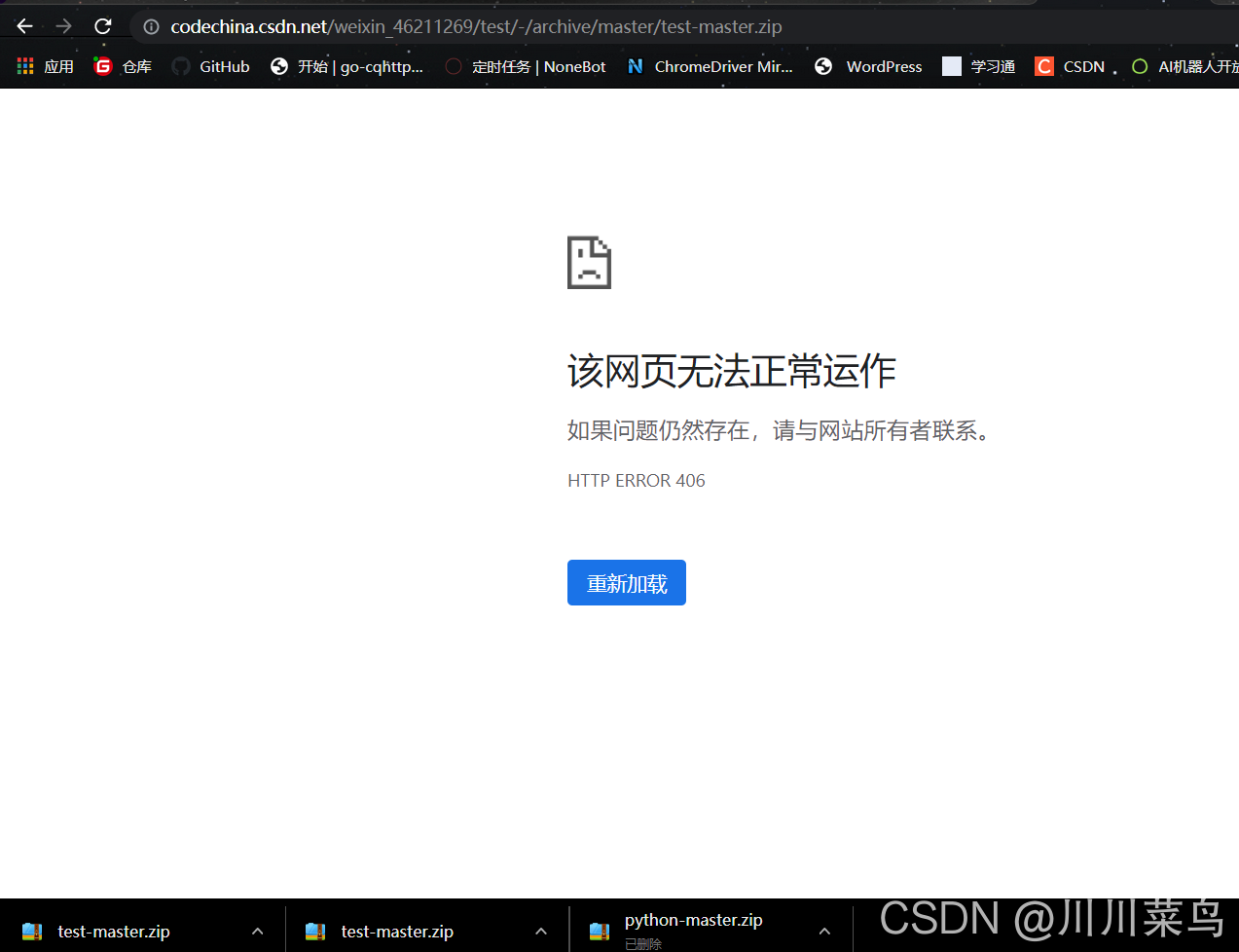Click the WordPress globe icon

click(823, 66)
